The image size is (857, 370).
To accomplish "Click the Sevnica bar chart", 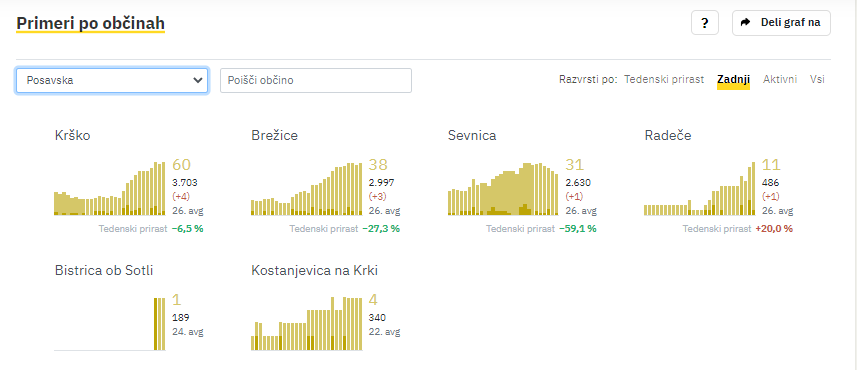I will click(x=503, y=189).
